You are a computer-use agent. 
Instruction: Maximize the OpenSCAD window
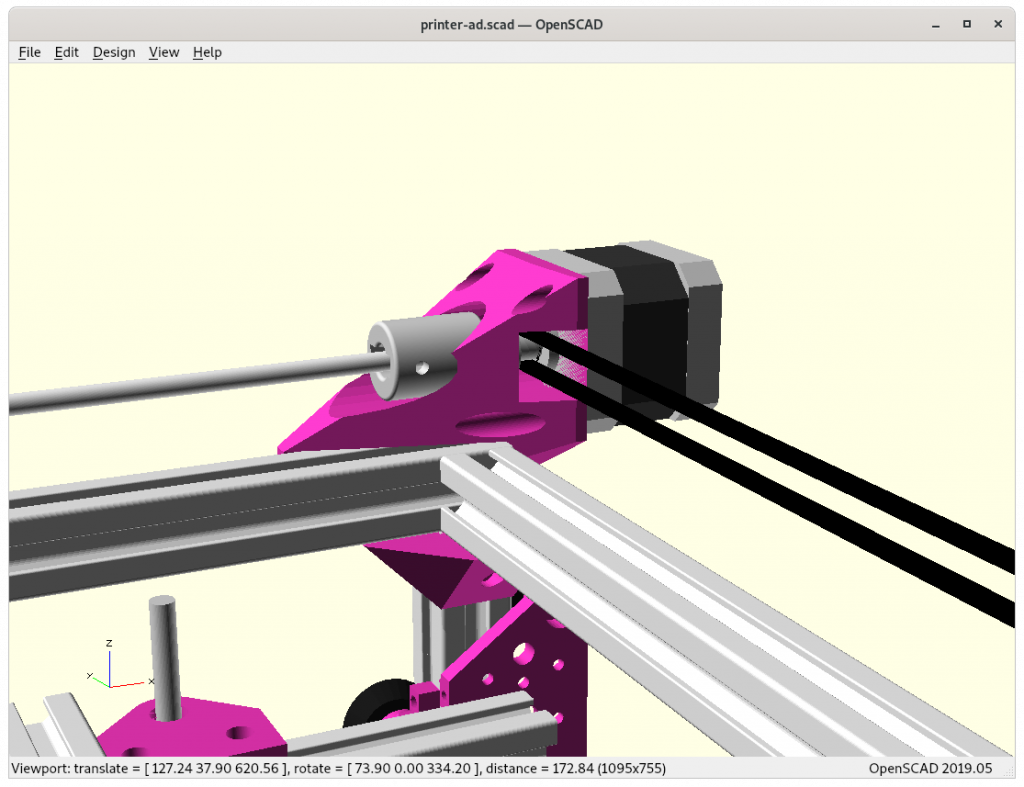pyautogui.click(x=967, y=24)
